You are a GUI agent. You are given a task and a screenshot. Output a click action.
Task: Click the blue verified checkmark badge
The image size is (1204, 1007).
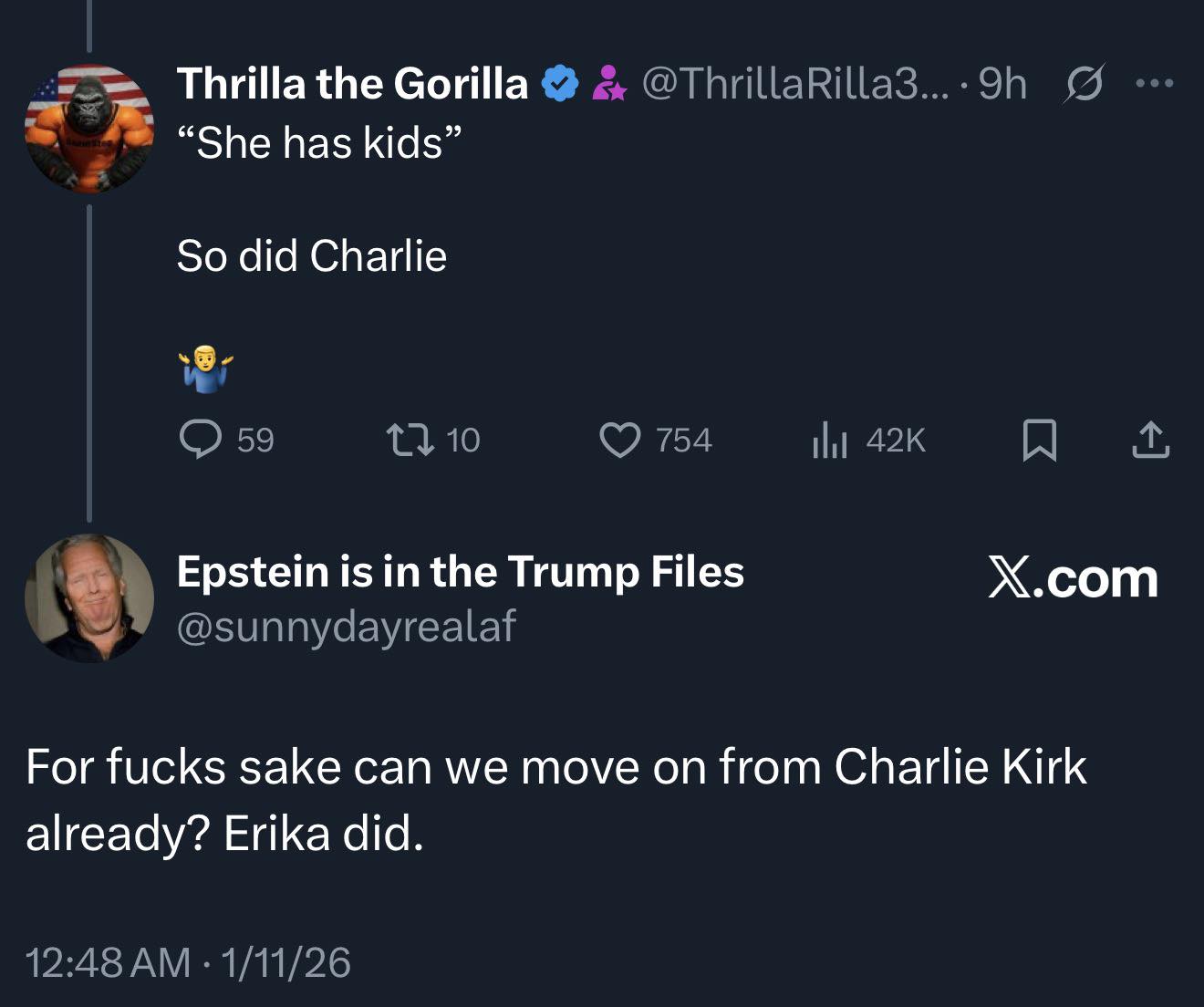tap(560, 84)
